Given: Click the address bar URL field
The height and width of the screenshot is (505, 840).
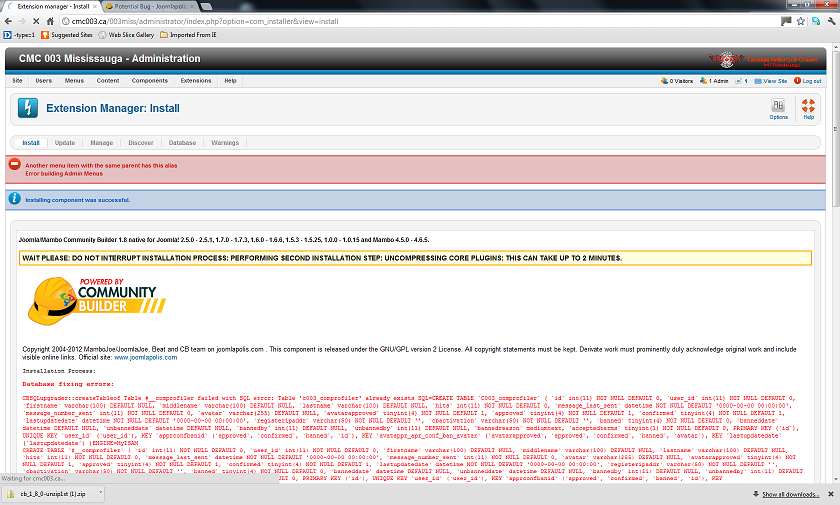Looking at the screenshot, I should [418, 21].
